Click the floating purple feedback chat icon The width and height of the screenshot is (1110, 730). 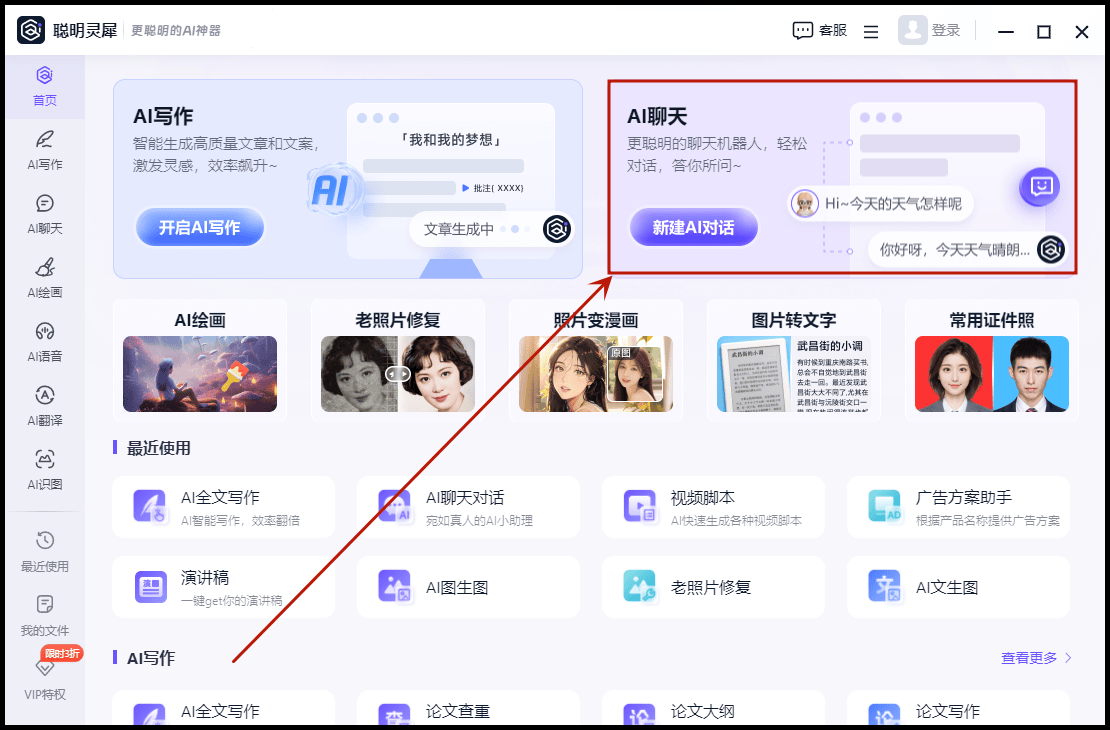(1039, 186)
